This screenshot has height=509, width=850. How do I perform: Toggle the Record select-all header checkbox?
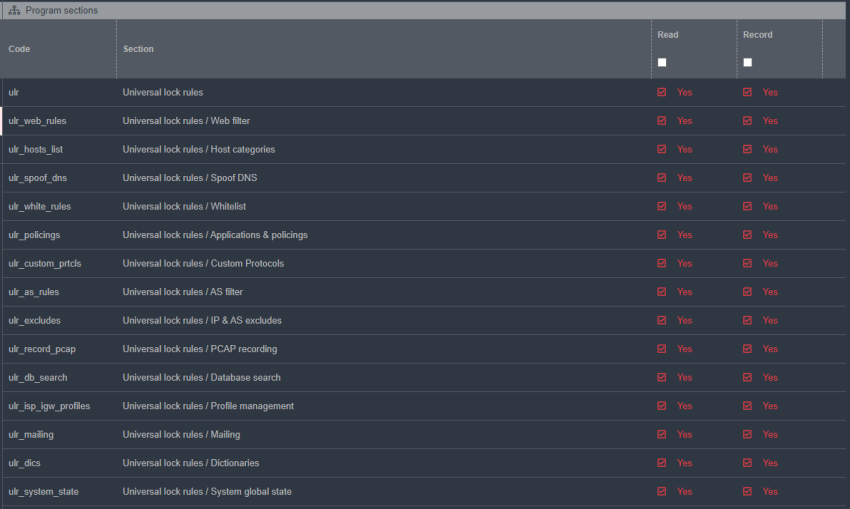point(748,62)
